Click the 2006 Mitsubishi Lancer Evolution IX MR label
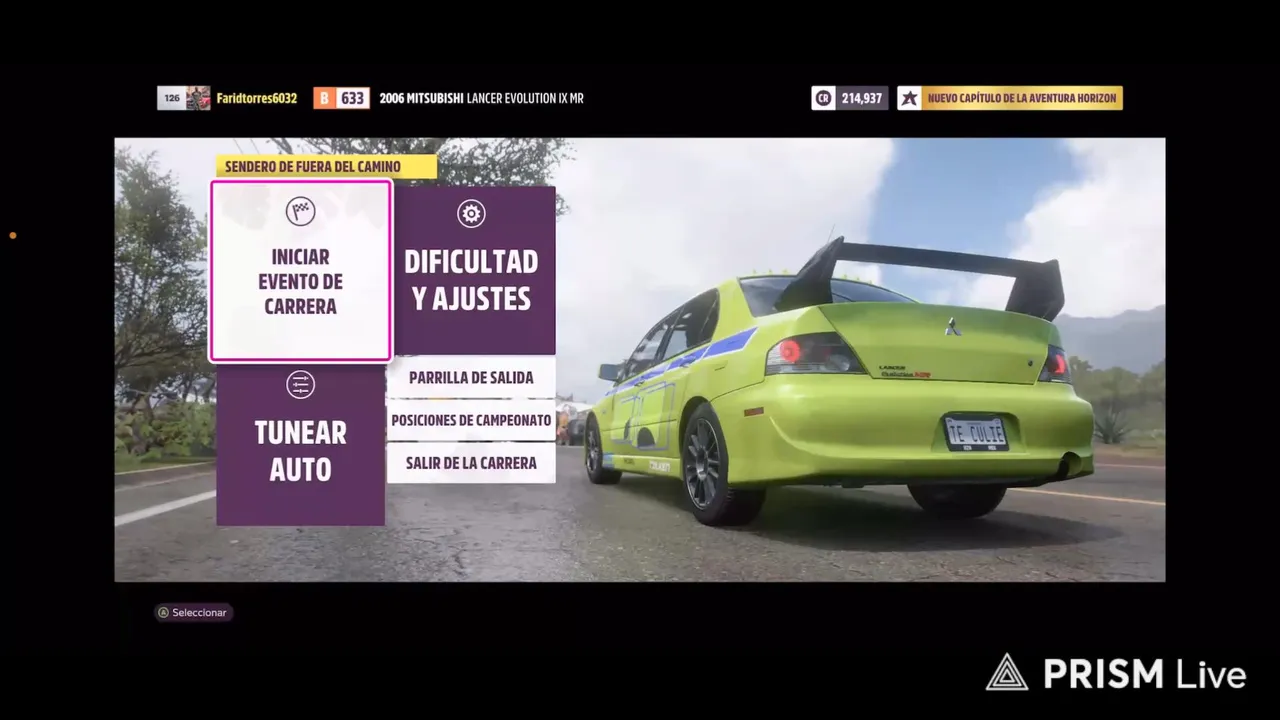1280x720 pixels. tap(481, 98)
